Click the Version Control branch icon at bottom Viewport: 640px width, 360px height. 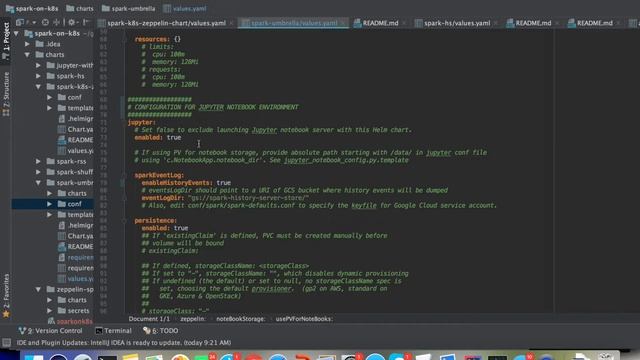[x=22, y=331]
